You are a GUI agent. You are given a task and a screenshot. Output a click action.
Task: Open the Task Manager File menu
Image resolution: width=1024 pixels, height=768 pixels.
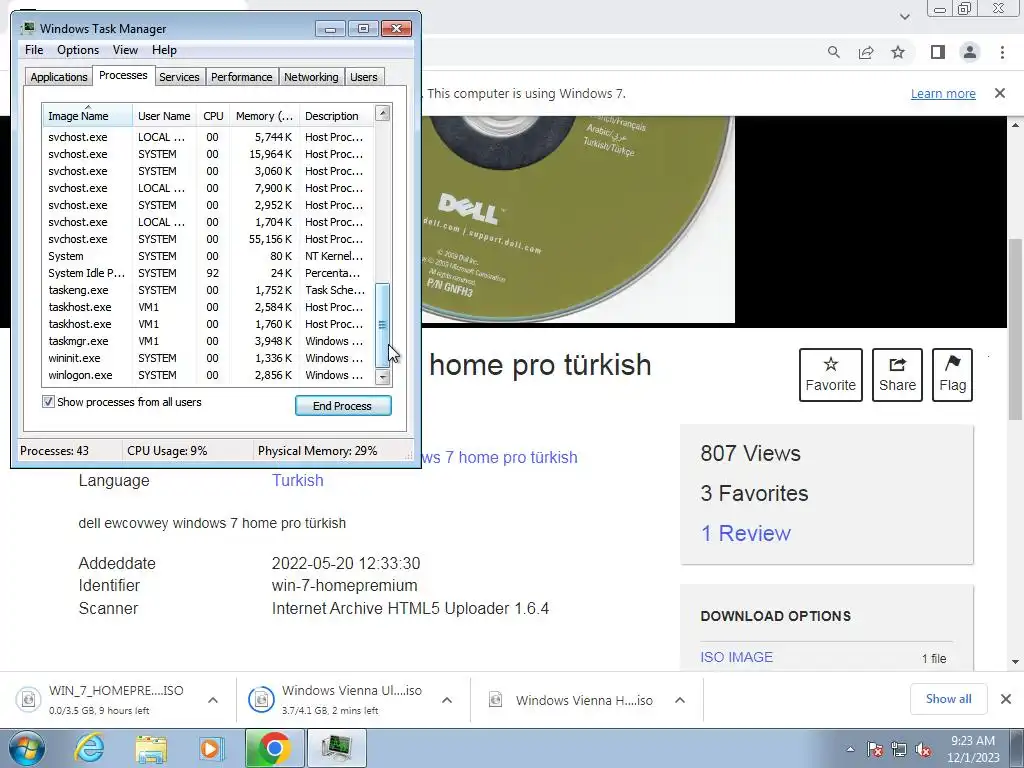click(34, 50)
